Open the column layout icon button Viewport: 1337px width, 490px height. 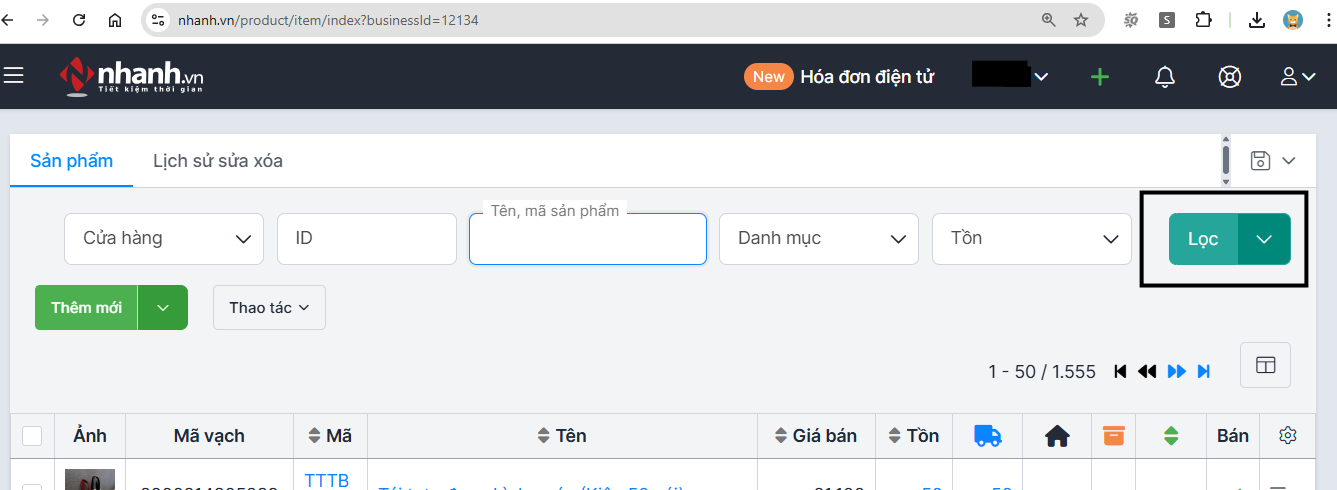pyautogui.click(x=1265, y=365)
